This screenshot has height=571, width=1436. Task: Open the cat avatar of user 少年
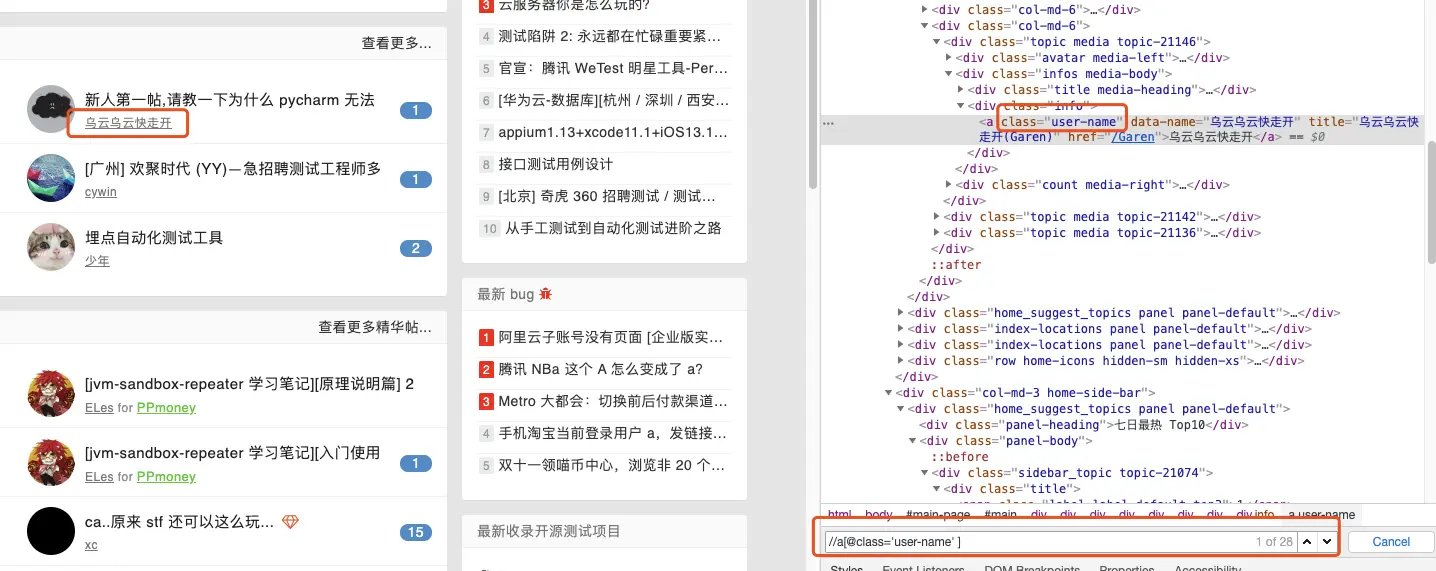[51, 247]
